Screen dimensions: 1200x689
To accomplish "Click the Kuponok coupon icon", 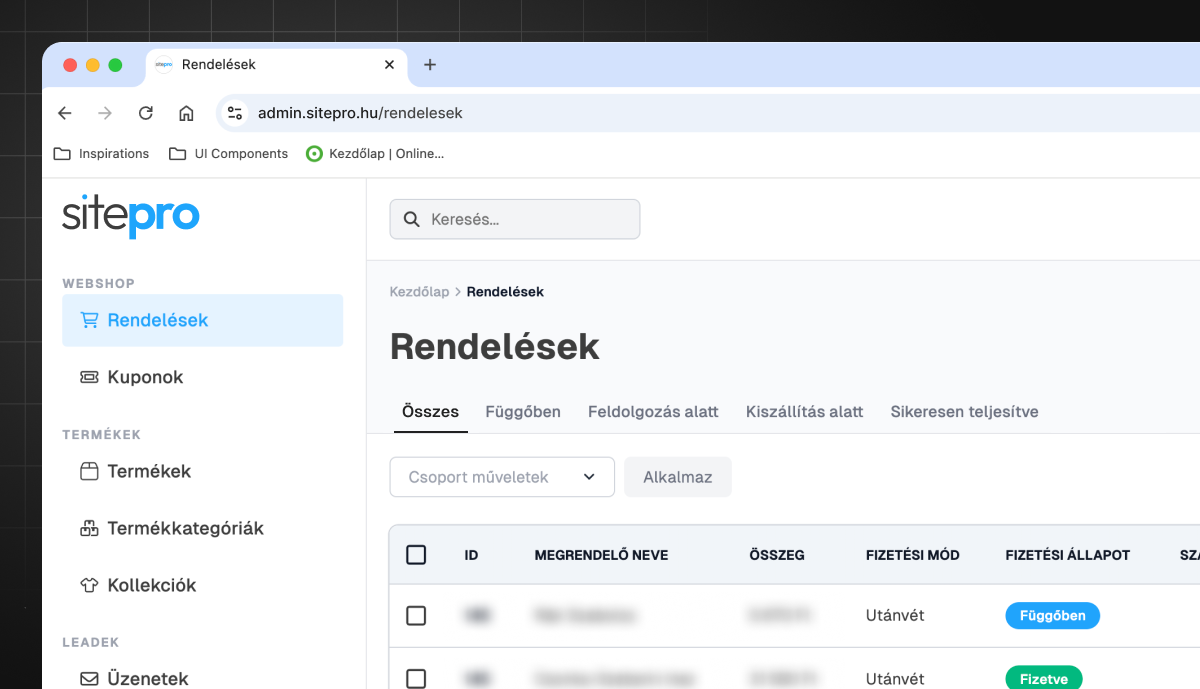I will click(88, 377).
